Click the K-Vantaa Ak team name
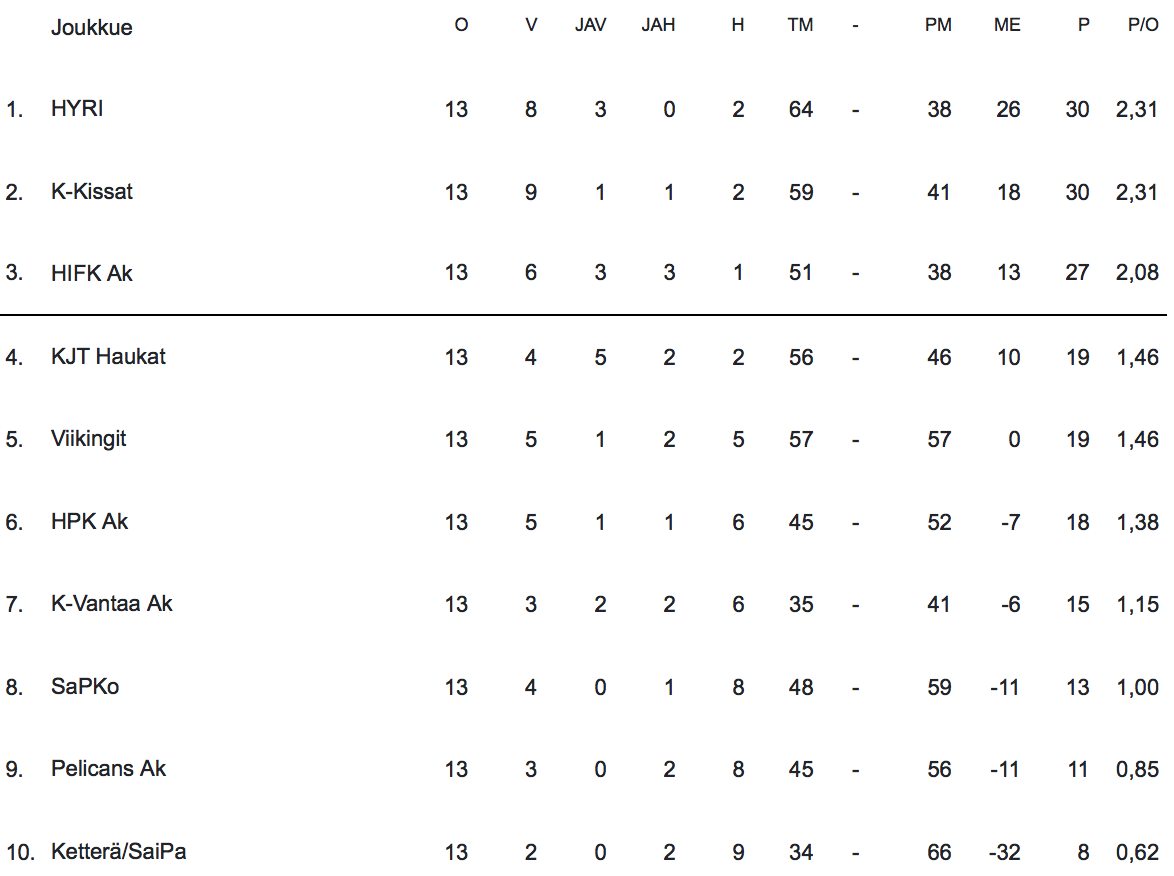Screen dimensions: 1174x876 click(112, 604)
